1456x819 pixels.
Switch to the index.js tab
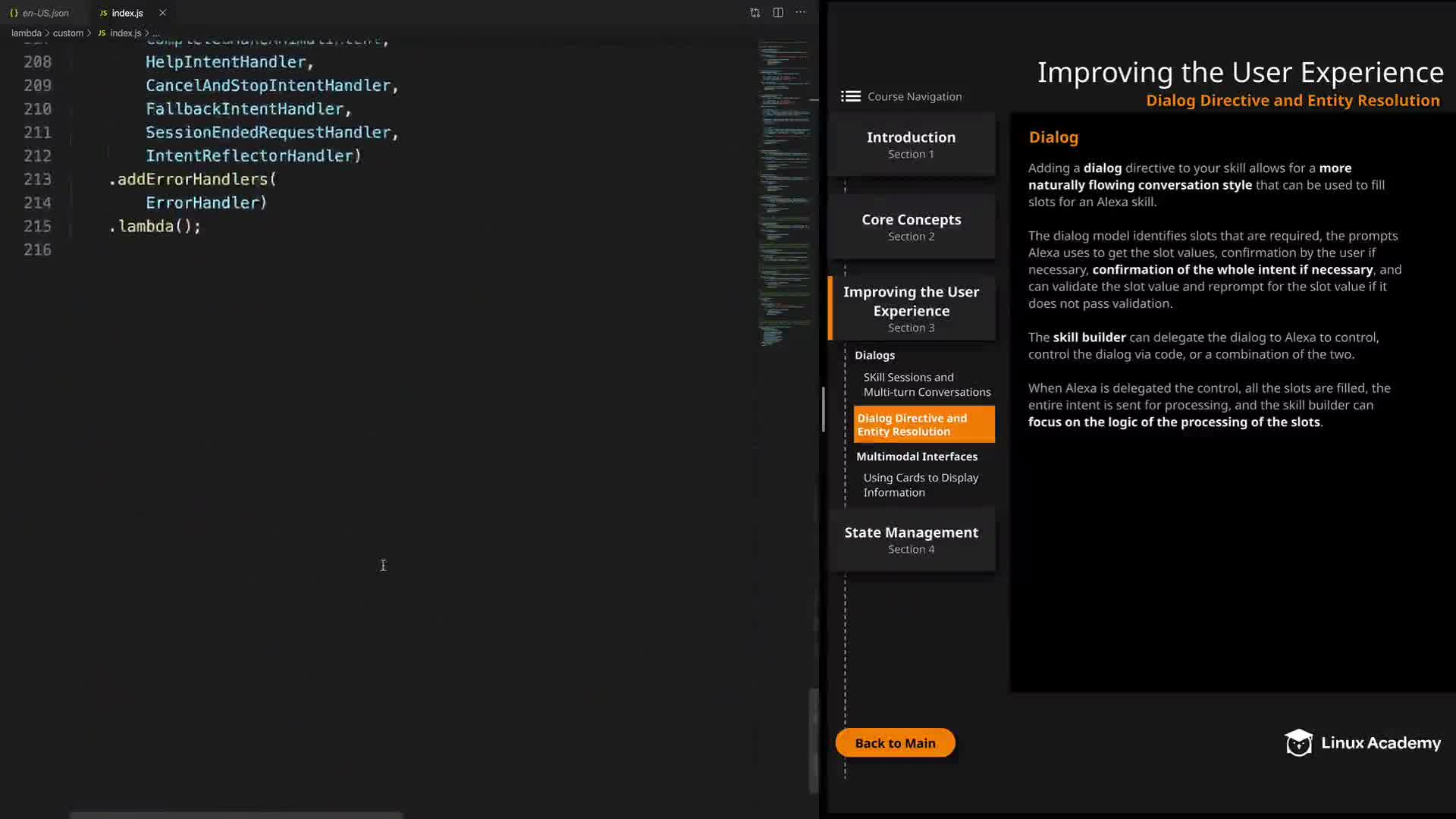pyautogui.click(x=127, y=13)
